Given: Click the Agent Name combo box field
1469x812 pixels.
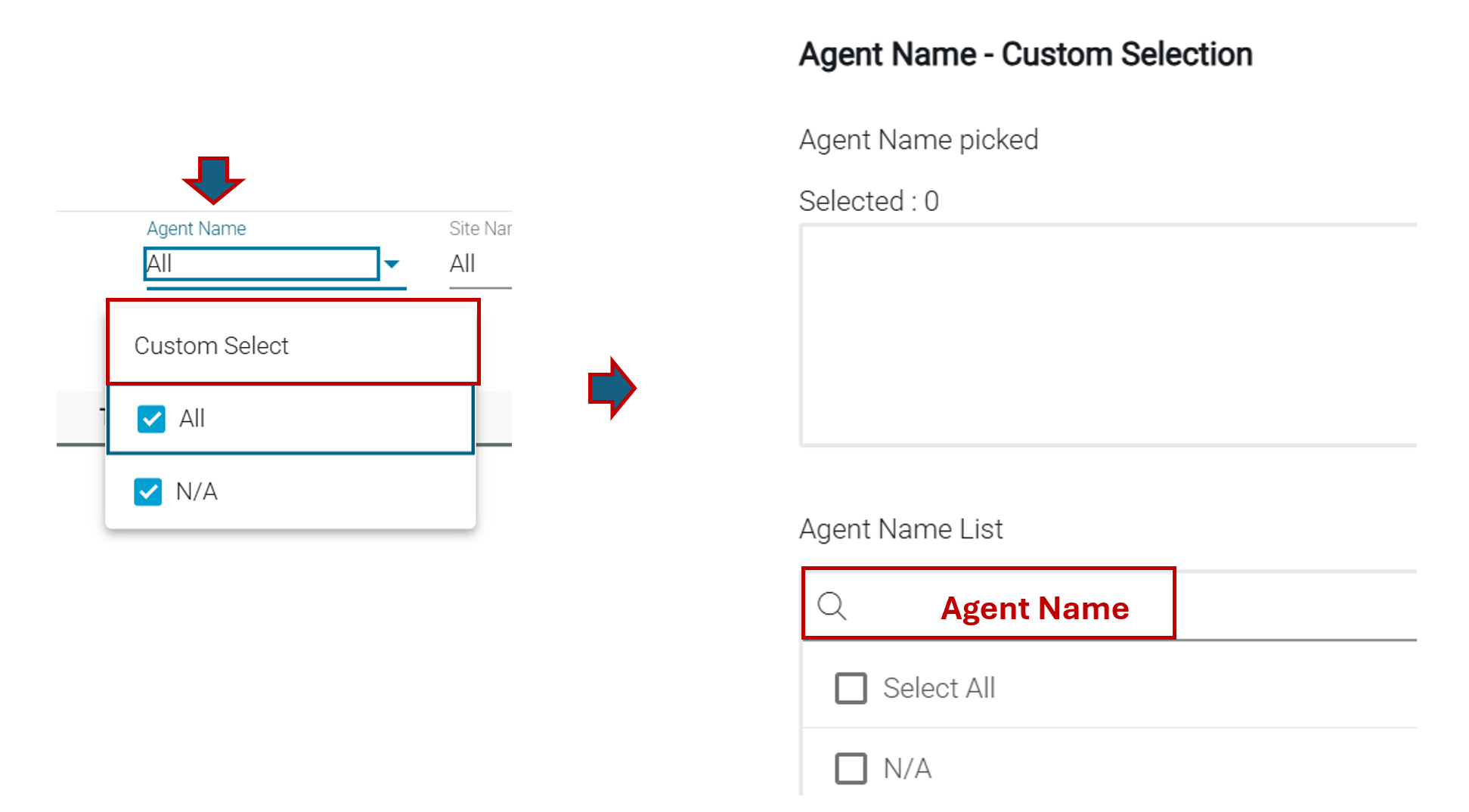Looking at the screenshot, I should [x=261, y=264].
